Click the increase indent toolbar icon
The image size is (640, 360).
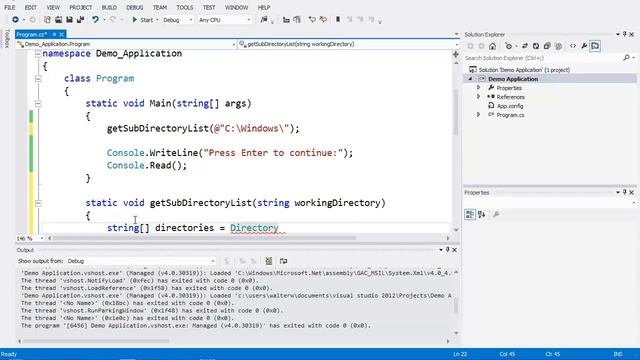coord(297,20)
